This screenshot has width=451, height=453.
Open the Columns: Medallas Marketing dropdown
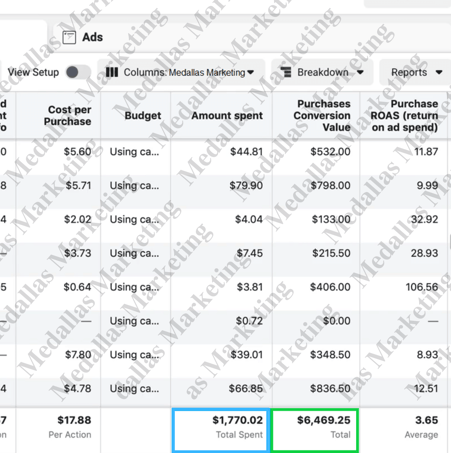pyautogui.click(x=180, y=72)
